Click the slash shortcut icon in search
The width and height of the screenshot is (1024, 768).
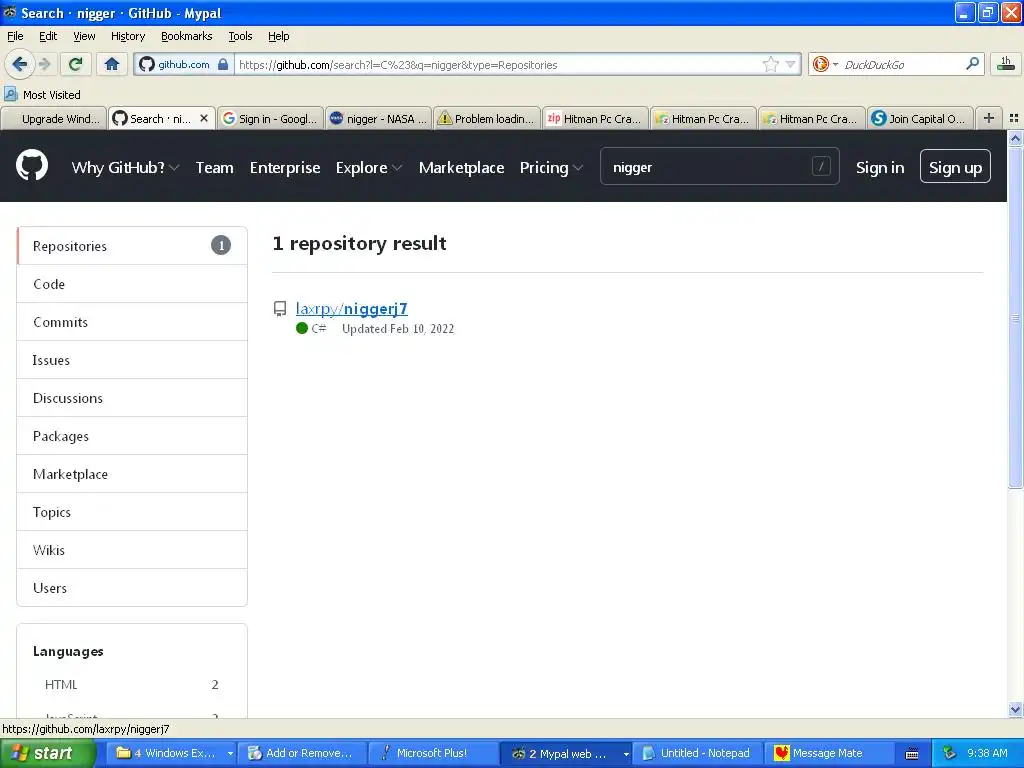pyautogui.click(x=821, y=167)
